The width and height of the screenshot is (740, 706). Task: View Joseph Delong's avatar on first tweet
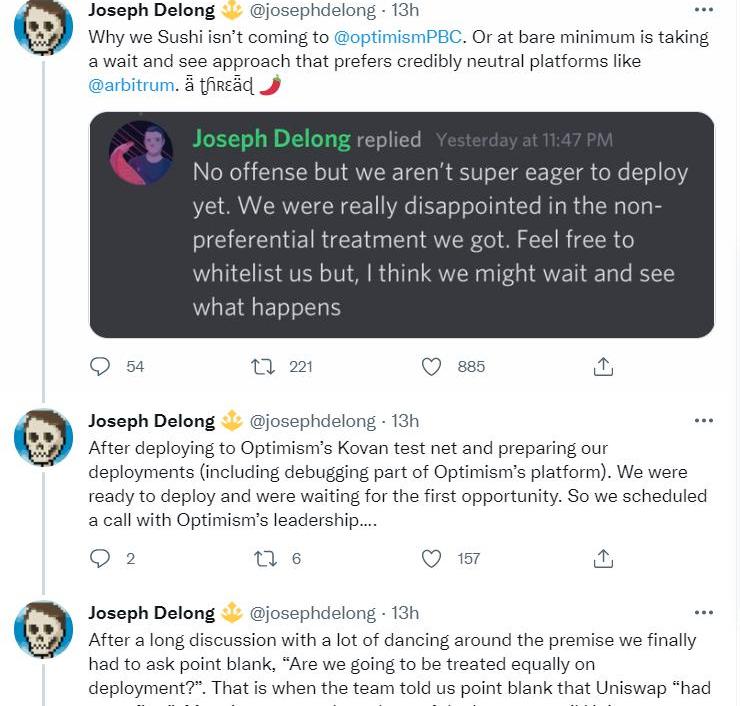pyautogui.click(x=43, y=26)
